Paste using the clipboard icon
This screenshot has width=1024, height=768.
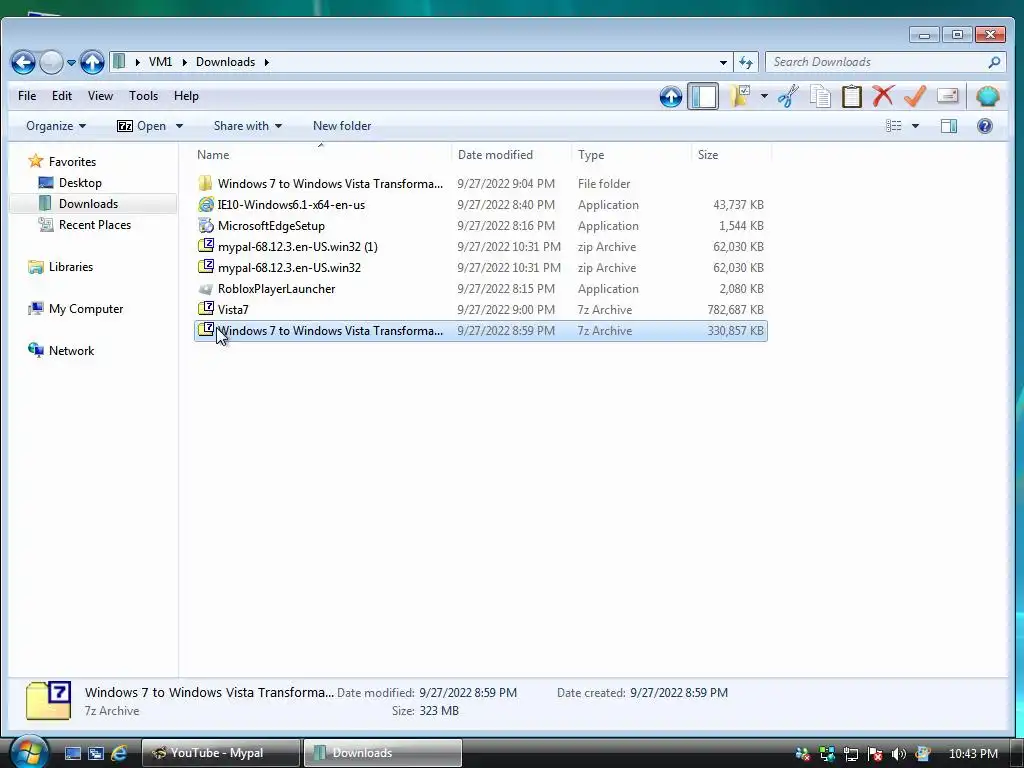click(852, 97)
